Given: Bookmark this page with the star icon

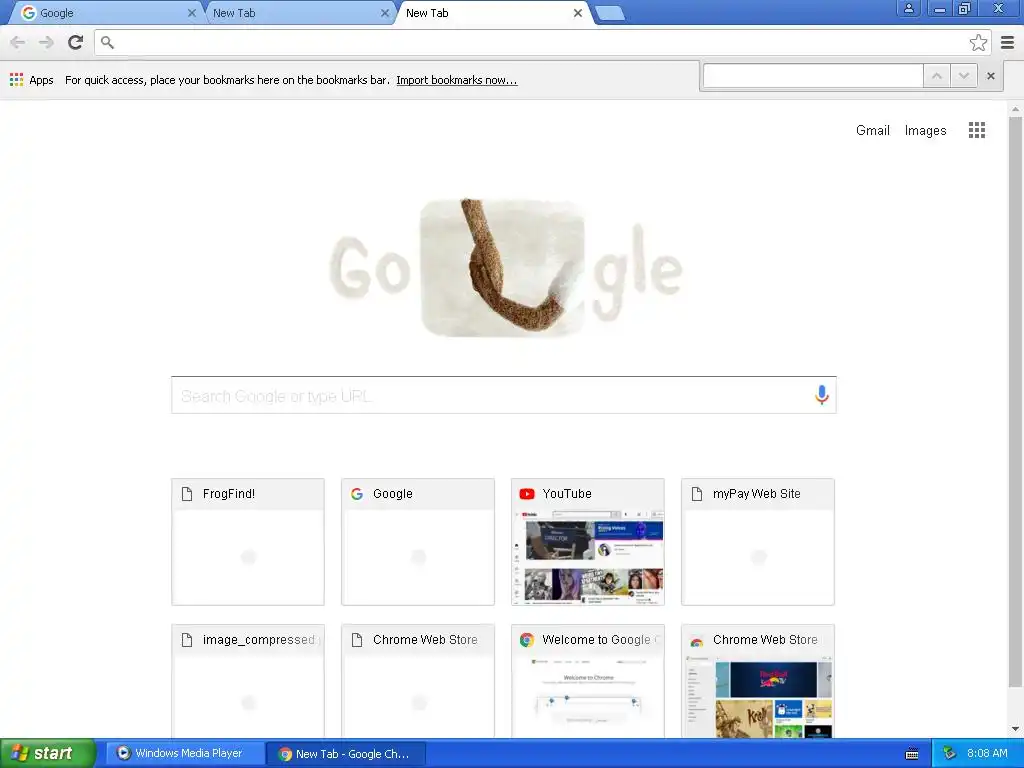Looking at the screenshot, I should tap(978, 42).
